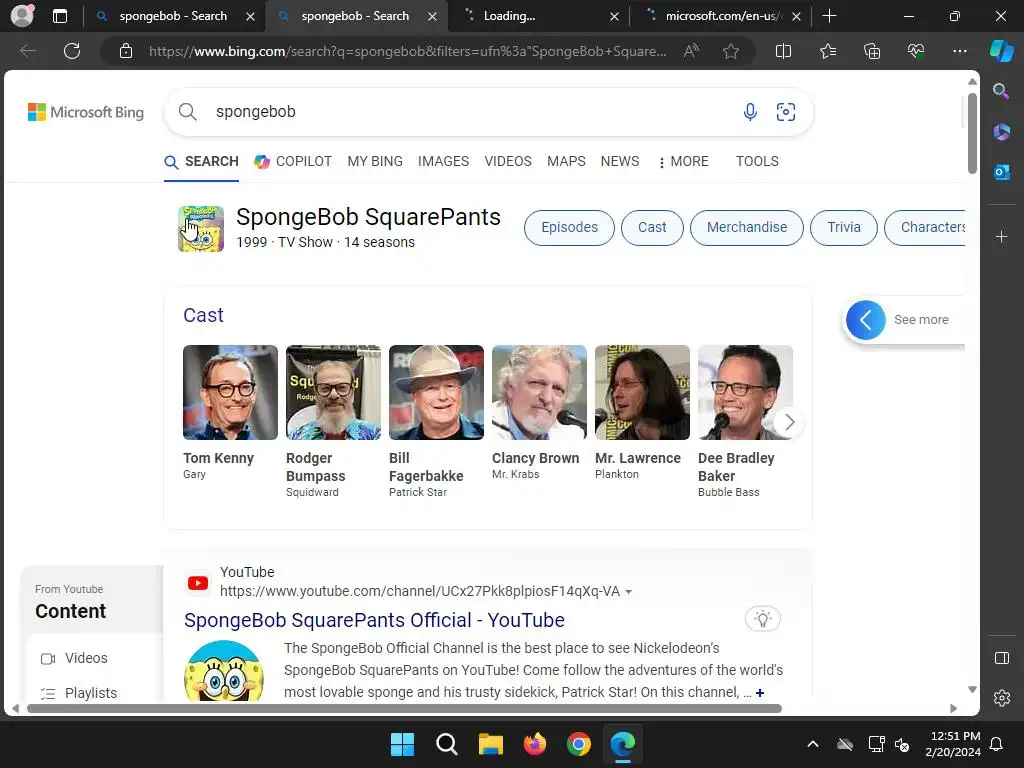This screenshot has height=768, width=1024.
Task: Click the Read aloud icon in address bar
Action: point(691,51)
